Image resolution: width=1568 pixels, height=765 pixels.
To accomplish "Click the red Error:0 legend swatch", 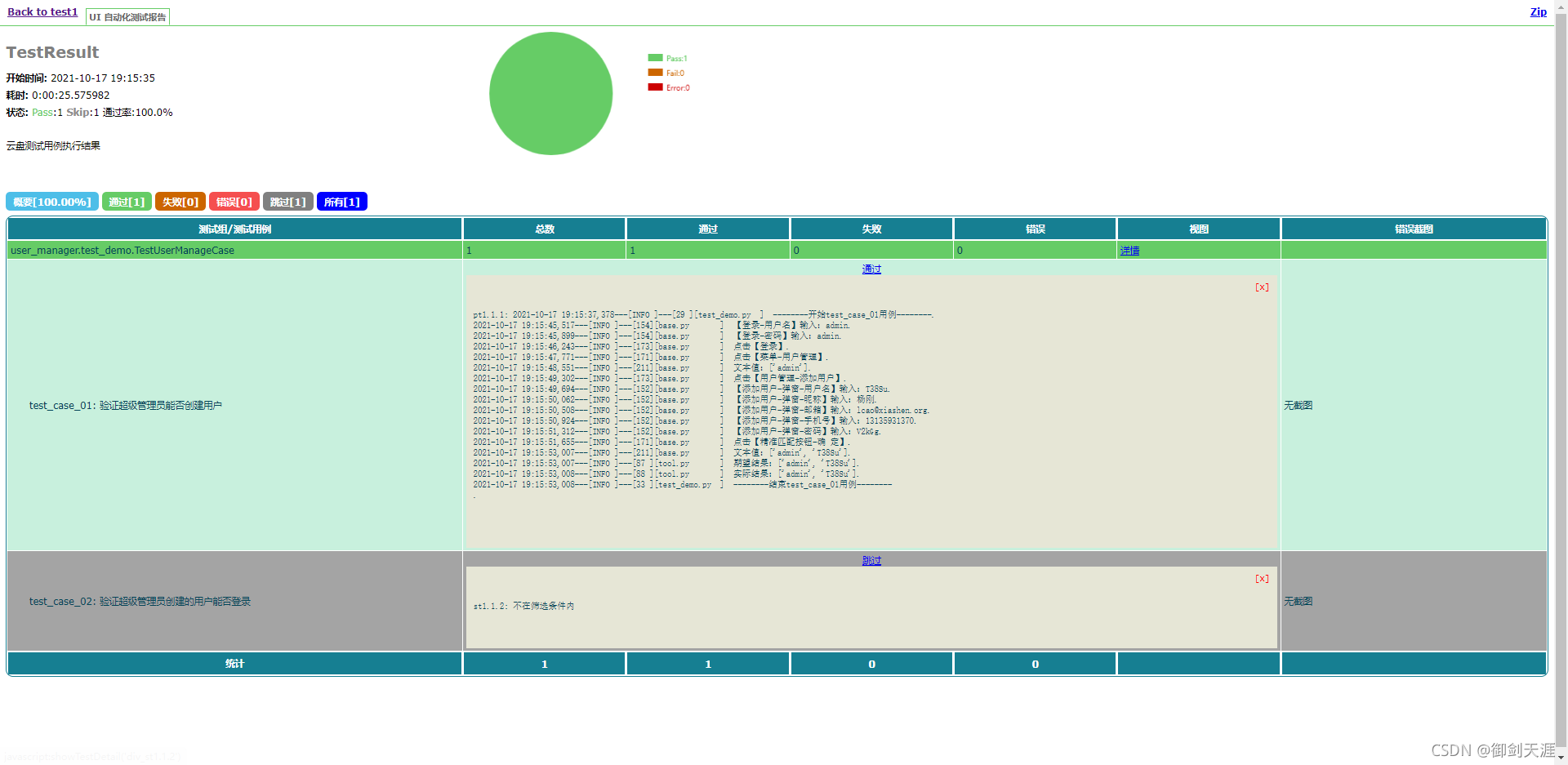I will point(655,87).
